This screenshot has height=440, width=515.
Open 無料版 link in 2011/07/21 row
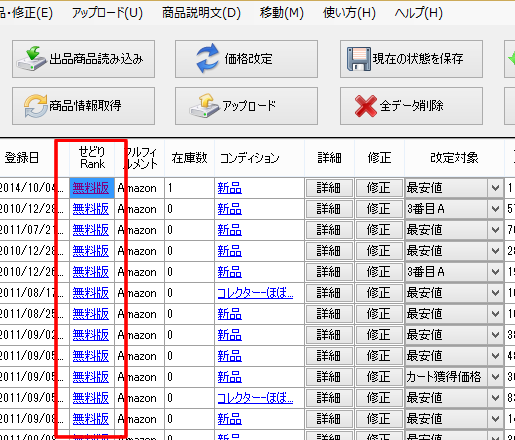coord(91,230)
